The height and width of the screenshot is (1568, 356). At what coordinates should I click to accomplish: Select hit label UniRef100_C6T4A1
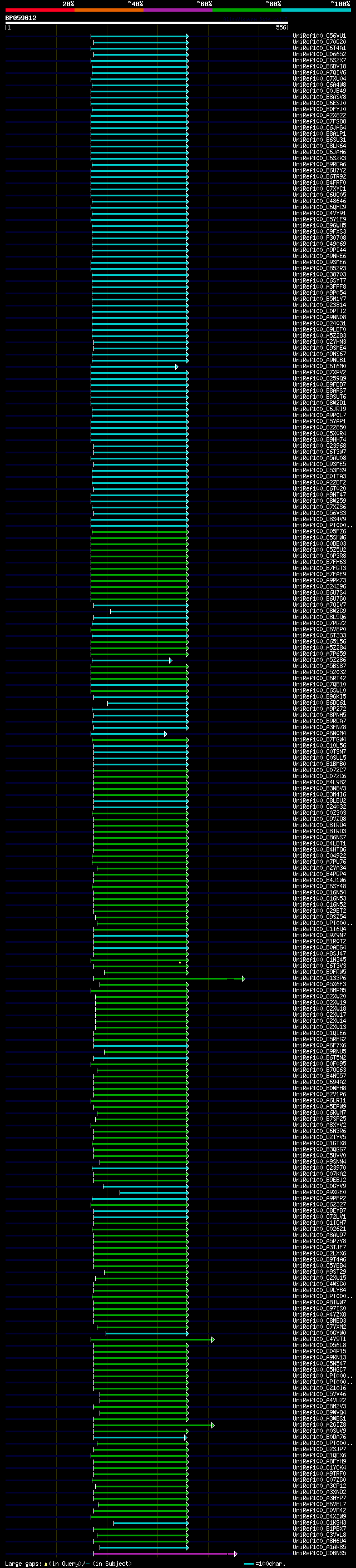(319, 48)
